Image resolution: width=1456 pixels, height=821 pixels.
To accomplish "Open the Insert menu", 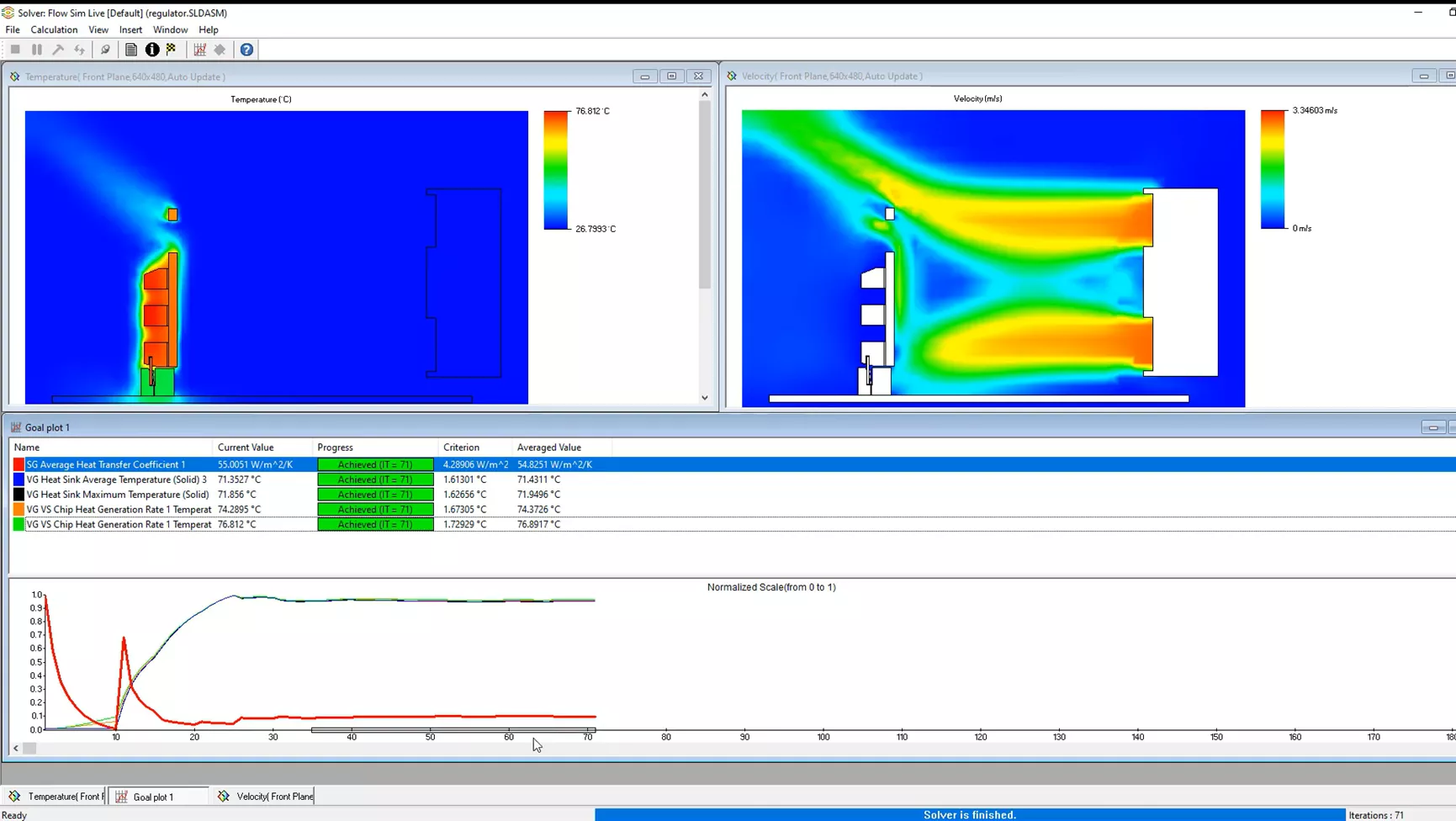I will click(x=130, y=29).
